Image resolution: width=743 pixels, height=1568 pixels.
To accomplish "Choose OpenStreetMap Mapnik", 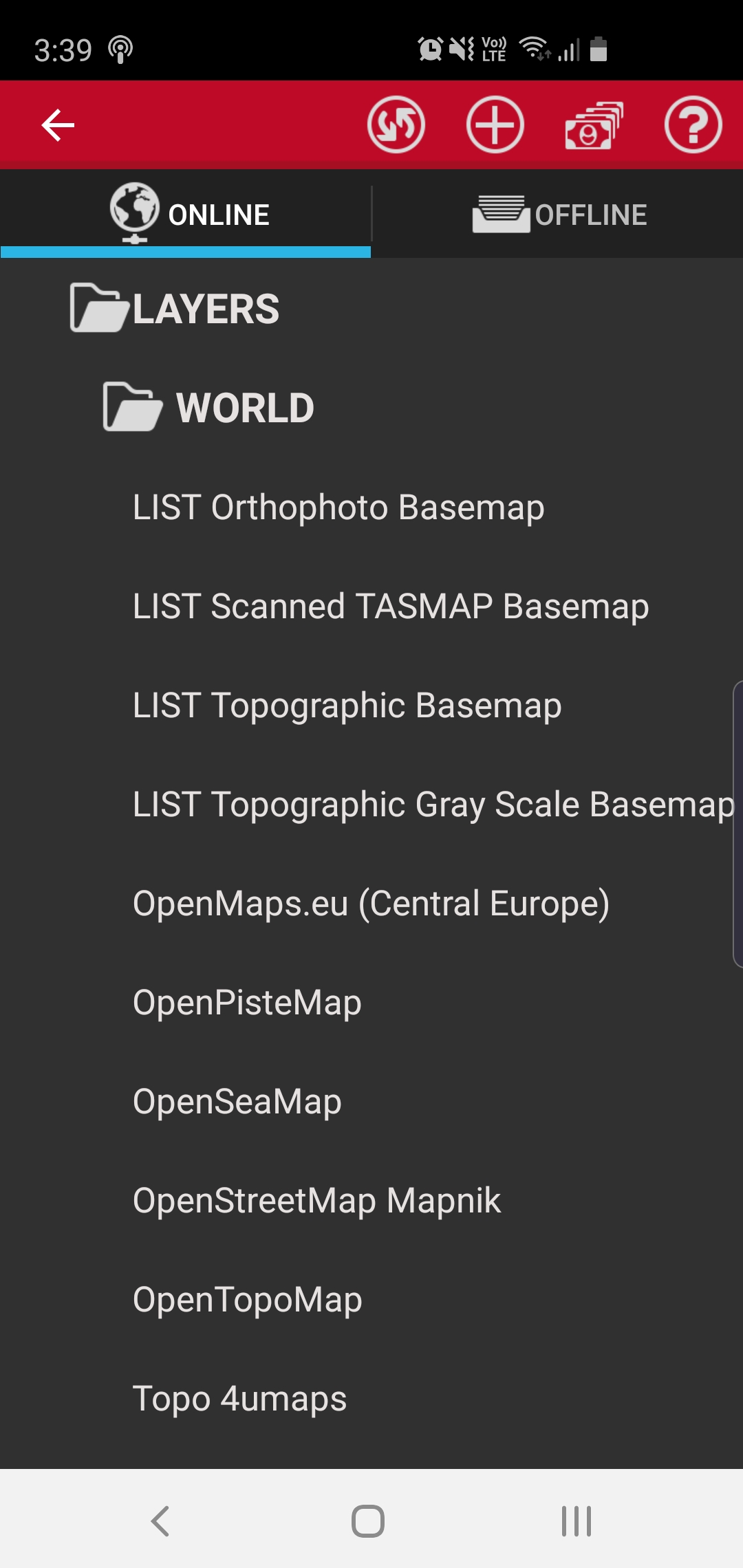I will (x=316, y=1201).
